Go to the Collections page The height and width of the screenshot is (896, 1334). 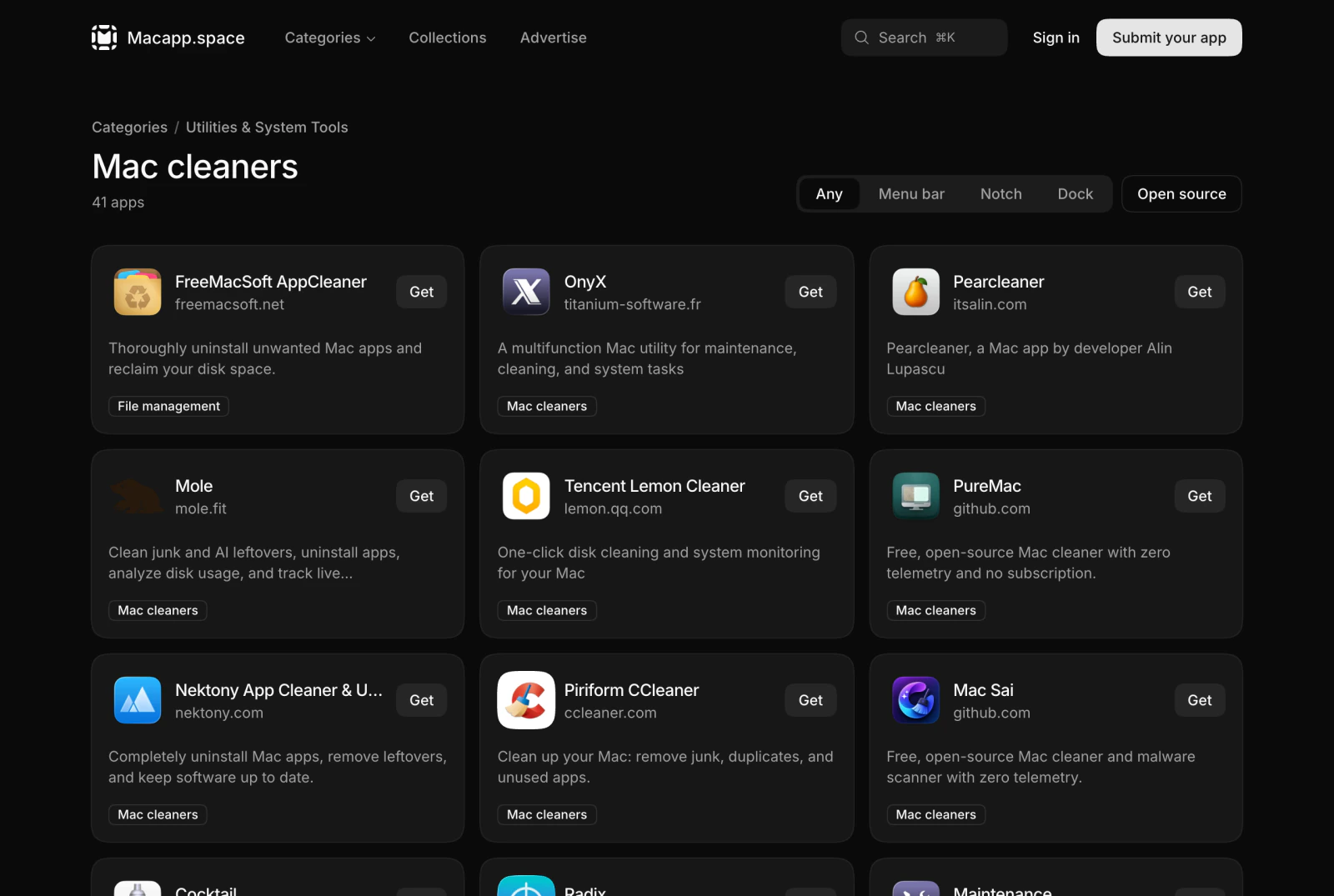(447, 38)
